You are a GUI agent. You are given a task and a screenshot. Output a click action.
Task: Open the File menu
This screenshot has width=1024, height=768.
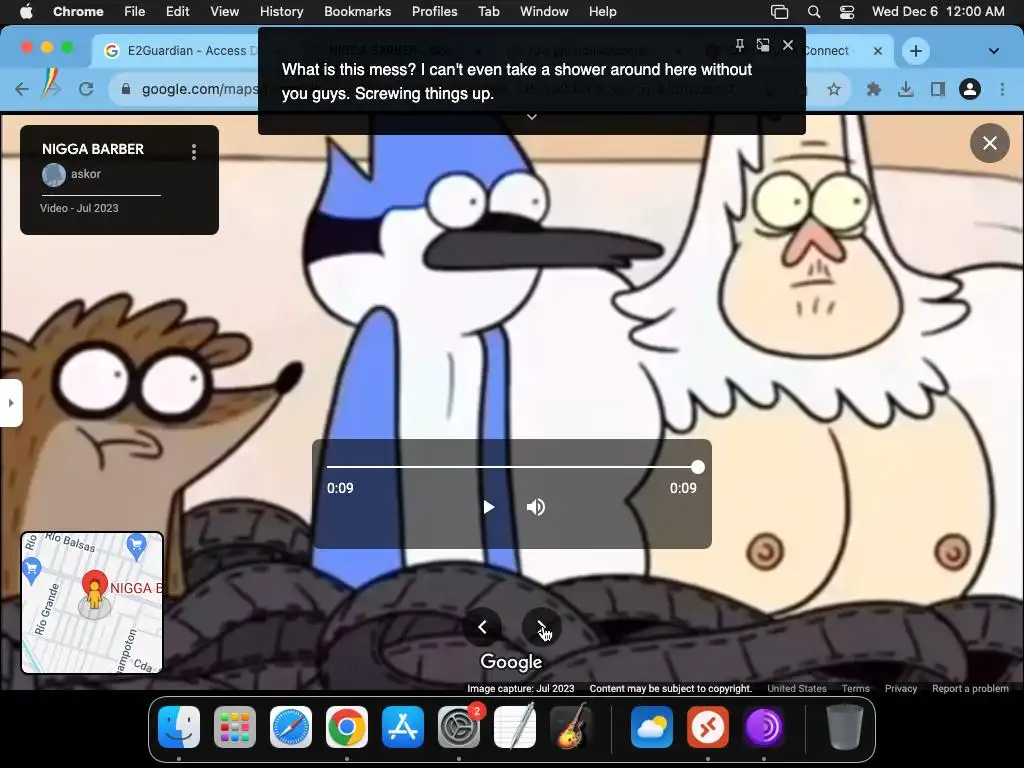click(x=135, y=12)
